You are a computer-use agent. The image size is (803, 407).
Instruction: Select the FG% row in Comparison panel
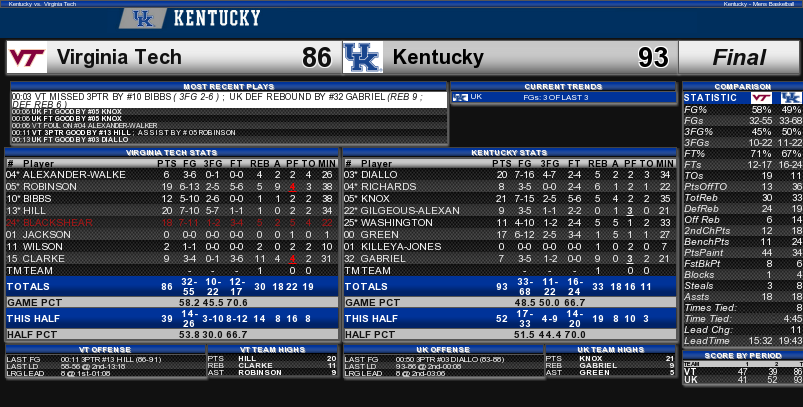pyautogui.click(x=743, y=110)
